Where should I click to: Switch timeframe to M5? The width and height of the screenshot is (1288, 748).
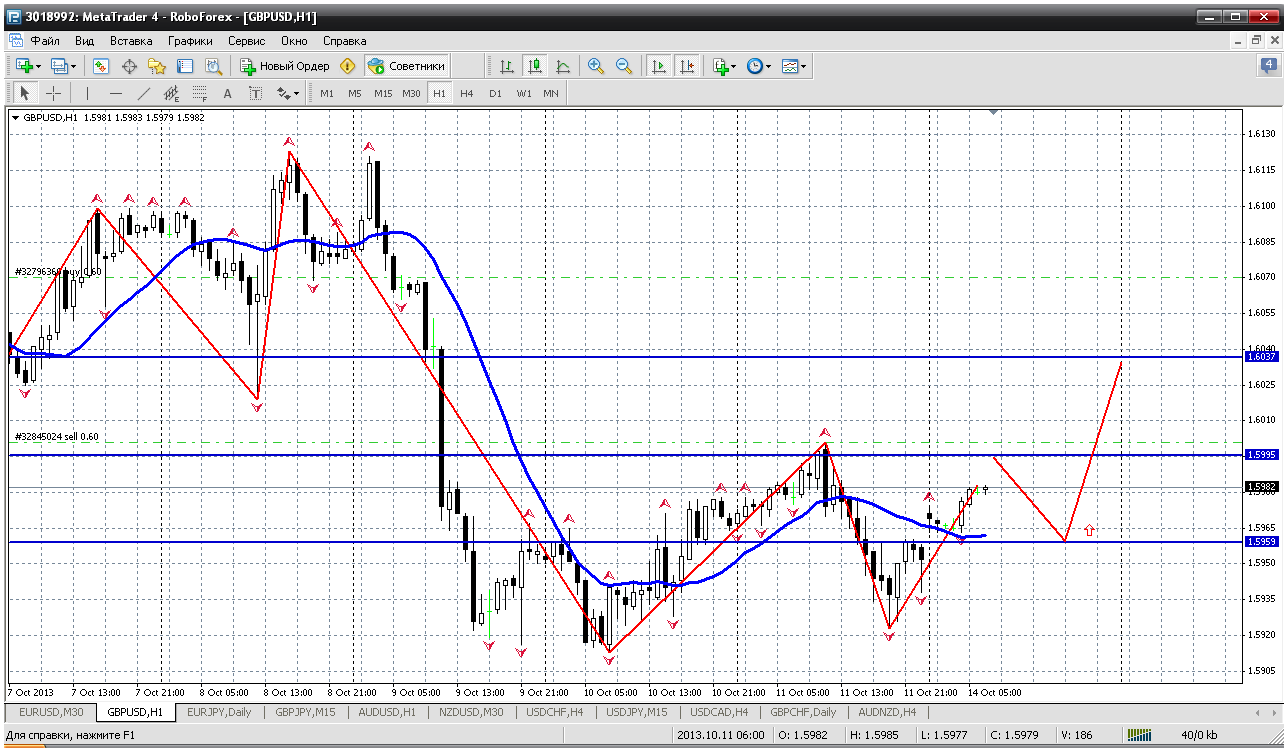pos(355,93)
